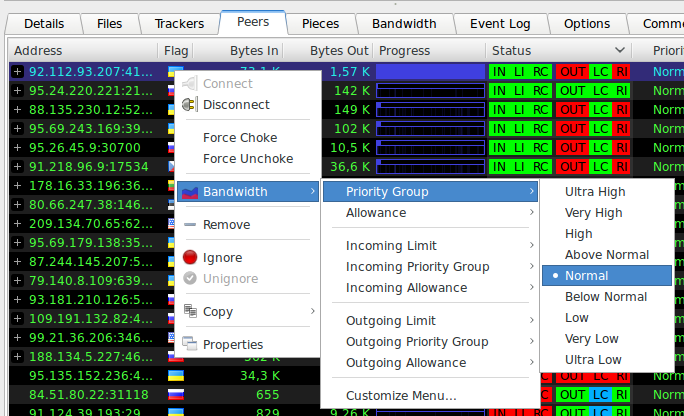Set priority group to Ultra High
This screenshot has height=416, width=684.
click(607, 192)
